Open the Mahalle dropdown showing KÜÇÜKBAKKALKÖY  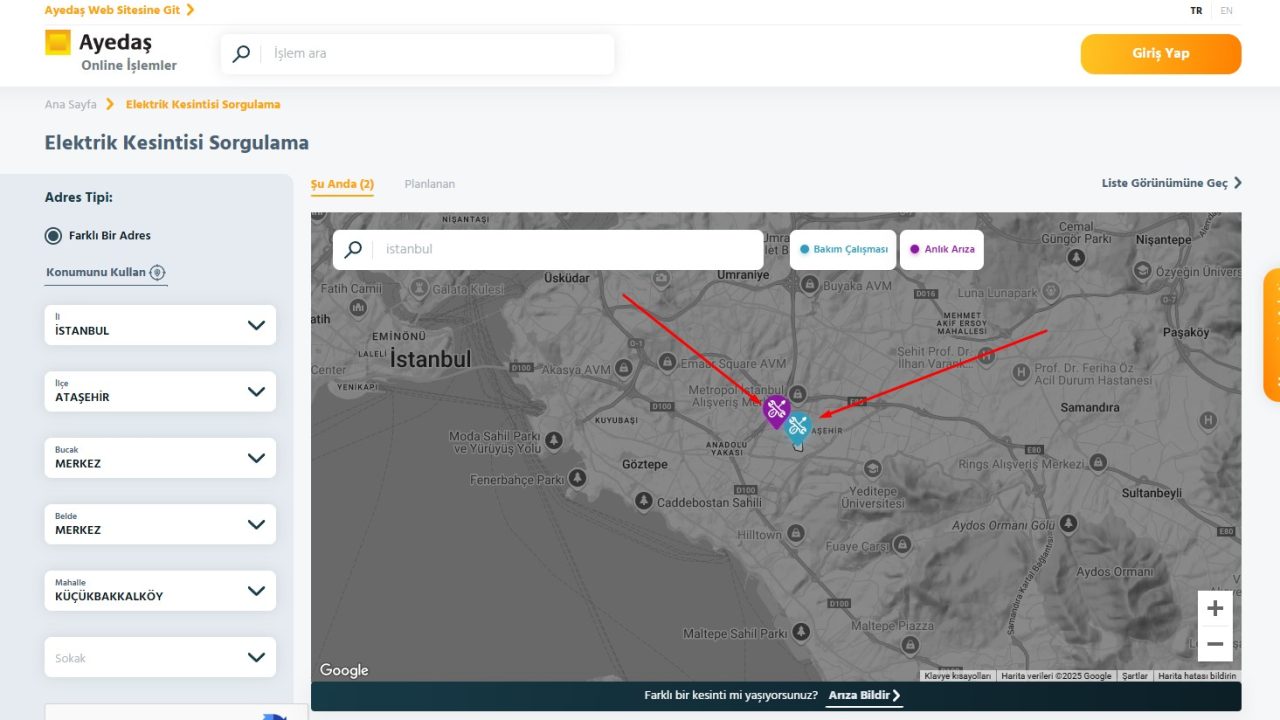[x=160, y=591]
